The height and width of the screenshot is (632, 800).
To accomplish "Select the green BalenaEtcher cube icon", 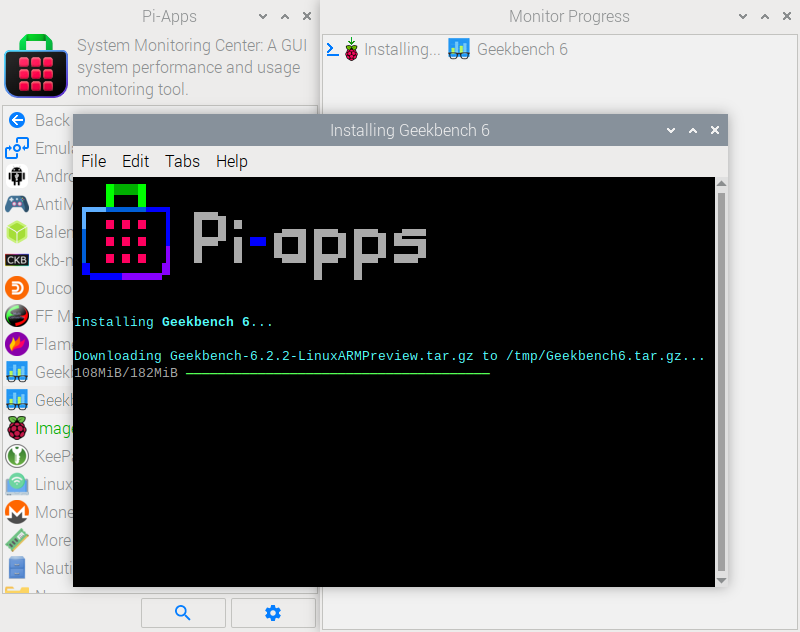I will point(17,232).
